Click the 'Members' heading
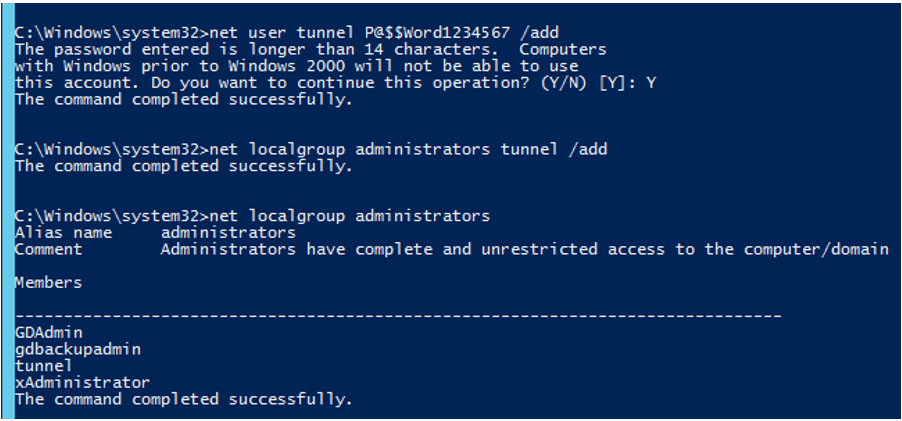This screenshot has width=902, height=421. click(x=49, y=283)
